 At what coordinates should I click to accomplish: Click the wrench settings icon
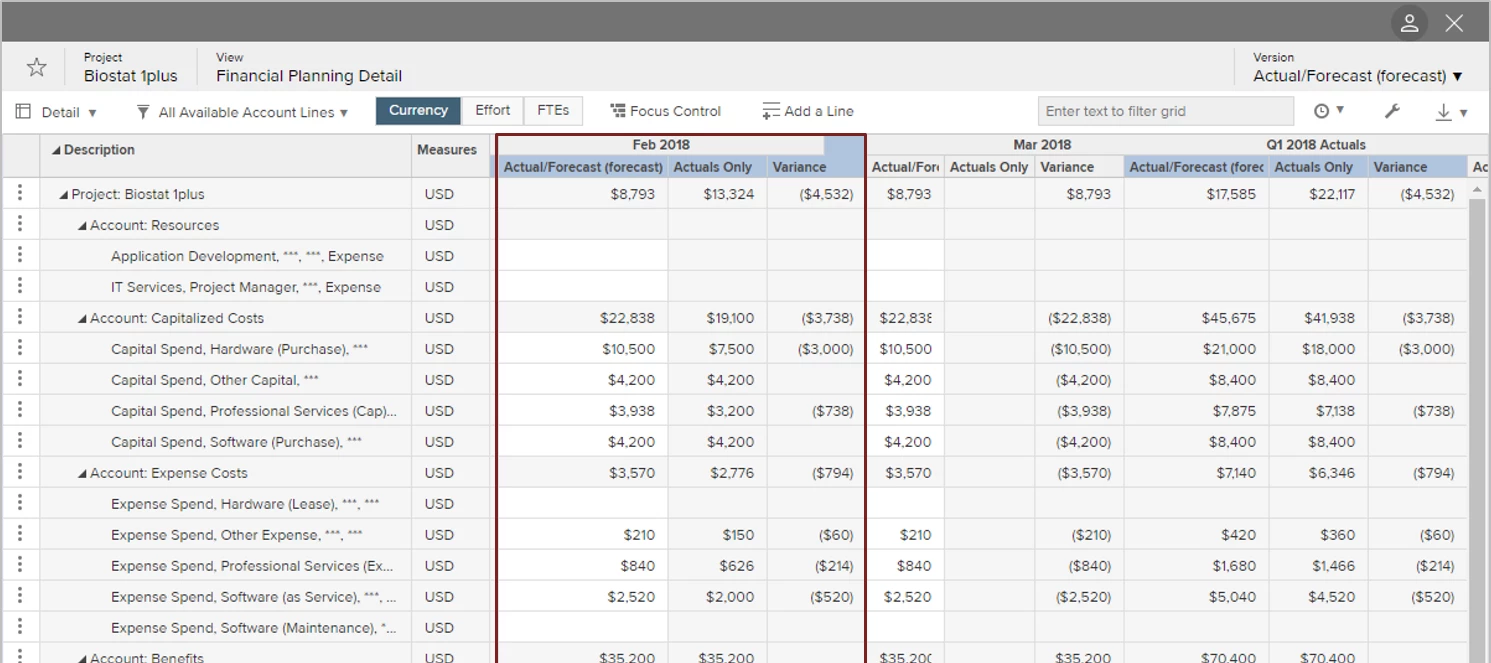click(1392, 110)
